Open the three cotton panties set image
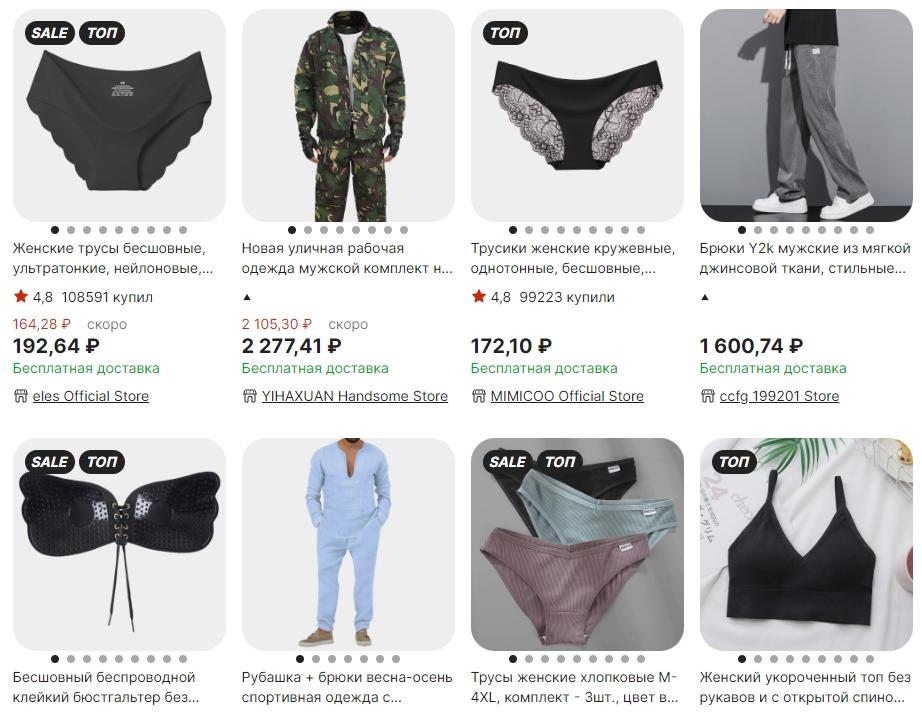Image resolution: width=922 pixels, height=713 pixels. point(577,544)
